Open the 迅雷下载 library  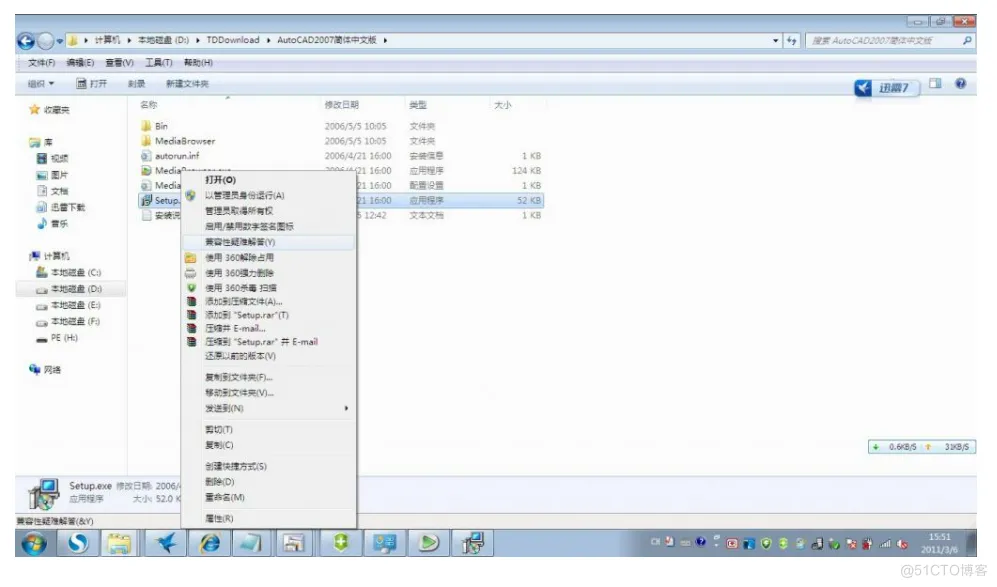[60, 207]
